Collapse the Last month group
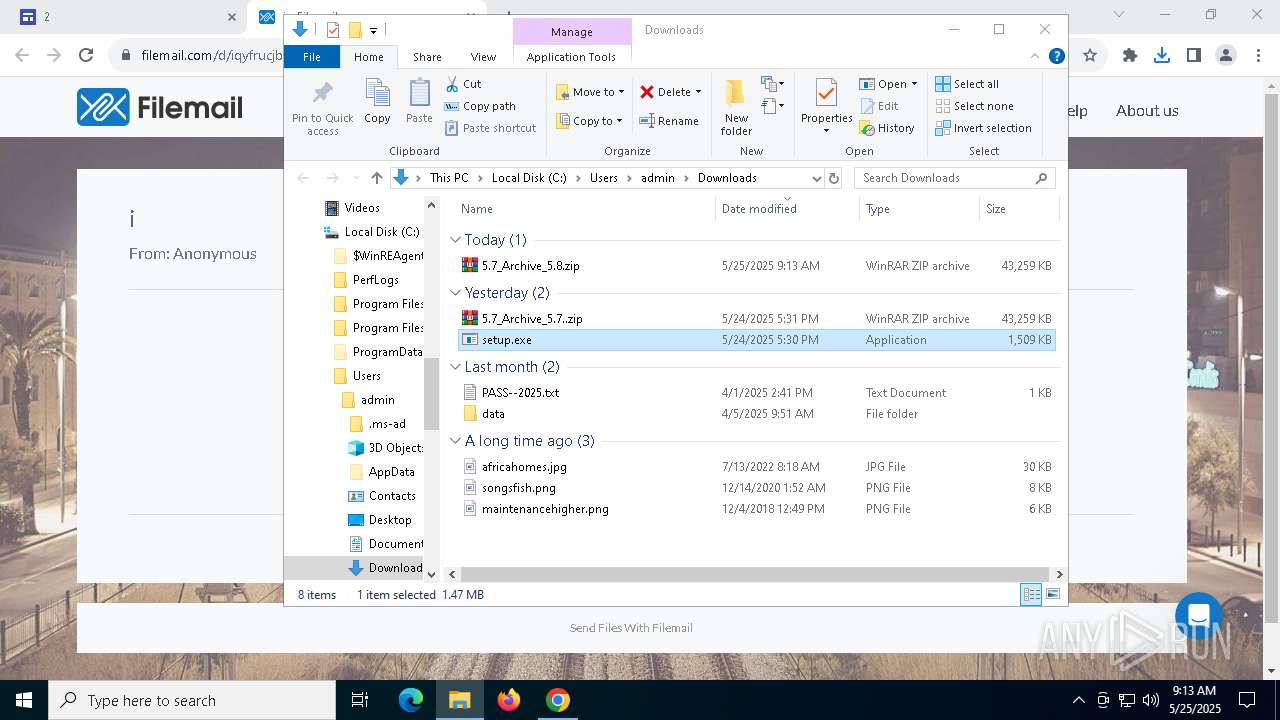This screenshot has width=1280, height=720. 455,367
